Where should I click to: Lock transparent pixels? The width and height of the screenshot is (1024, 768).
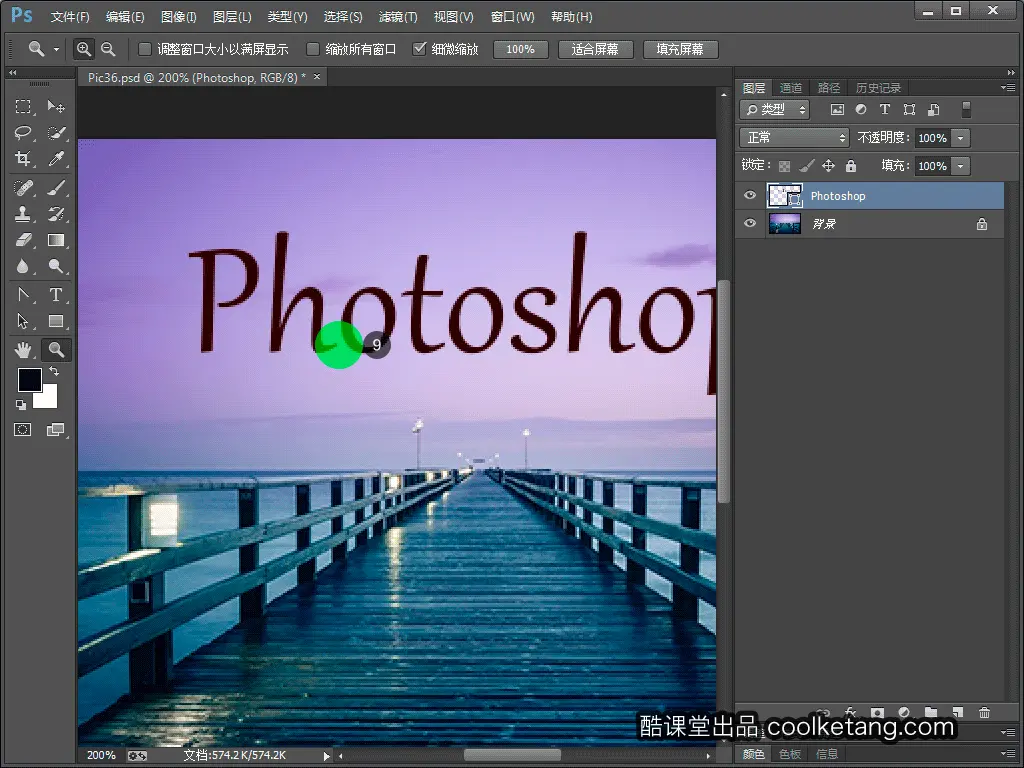pos(784,166)
